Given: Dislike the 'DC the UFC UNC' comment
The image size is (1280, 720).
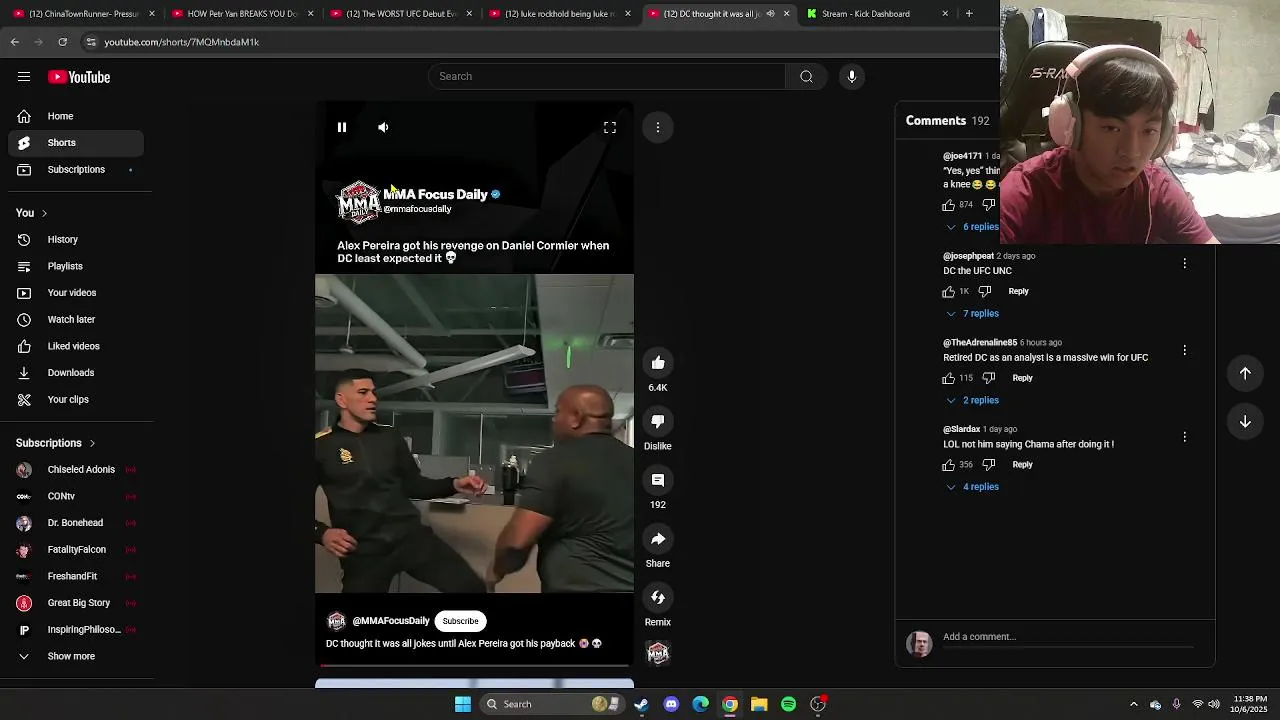Looking at the screenshot, I should point(985,292).
